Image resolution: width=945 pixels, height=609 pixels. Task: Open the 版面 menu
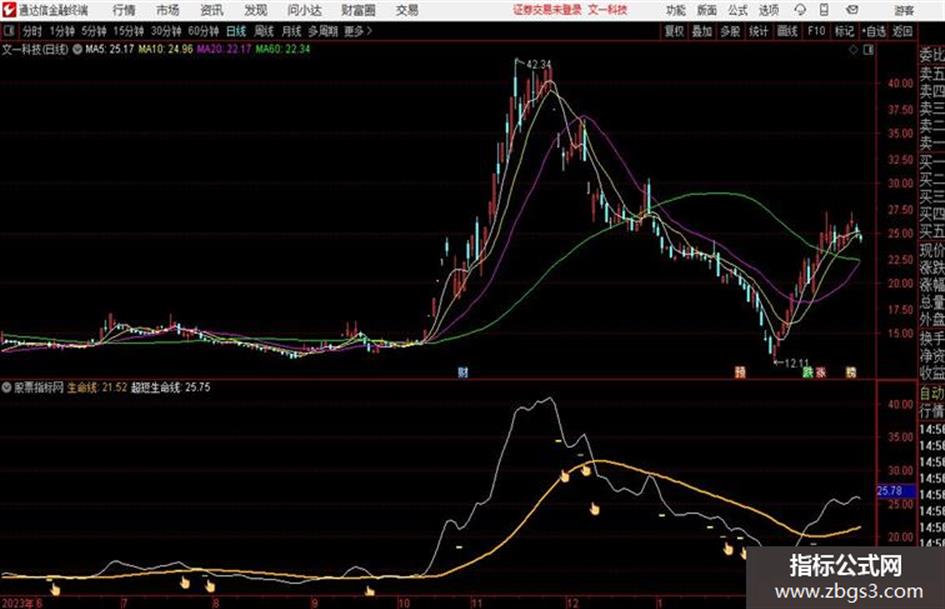coord(707,10)
